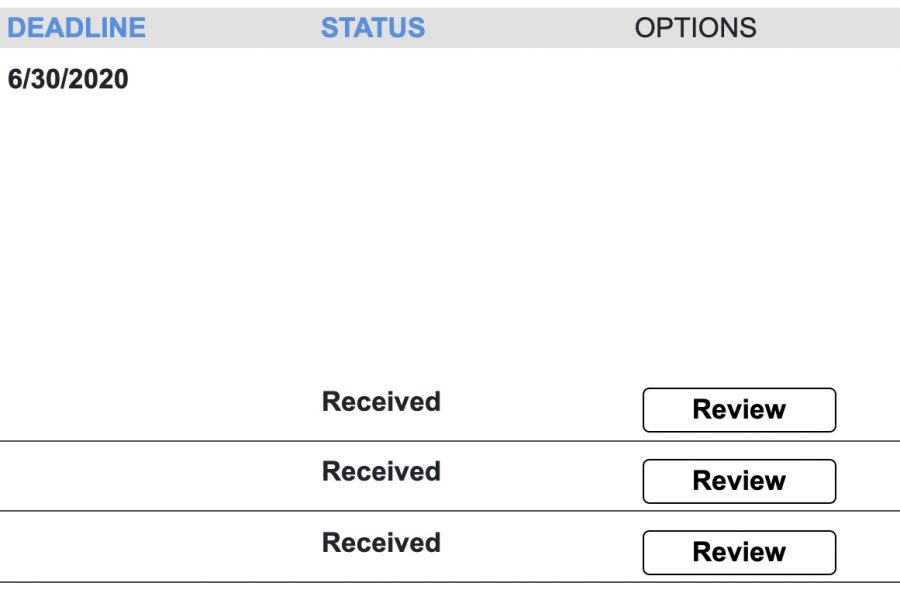Open review for the topmost received item
900x600 pixels.
pyautogui.click(x=739, y=410)
